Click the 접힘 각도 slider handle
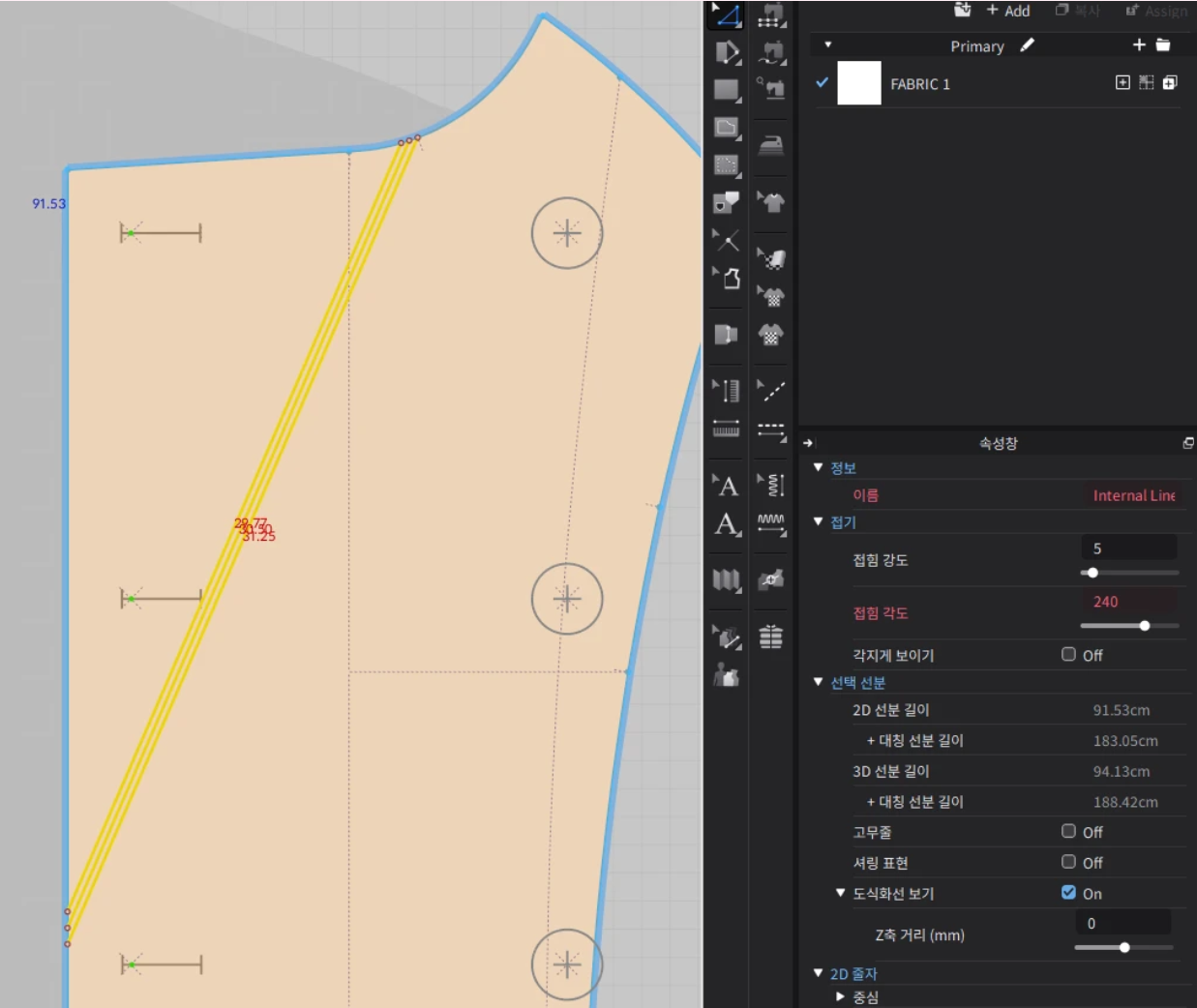 pos(1145,626)
